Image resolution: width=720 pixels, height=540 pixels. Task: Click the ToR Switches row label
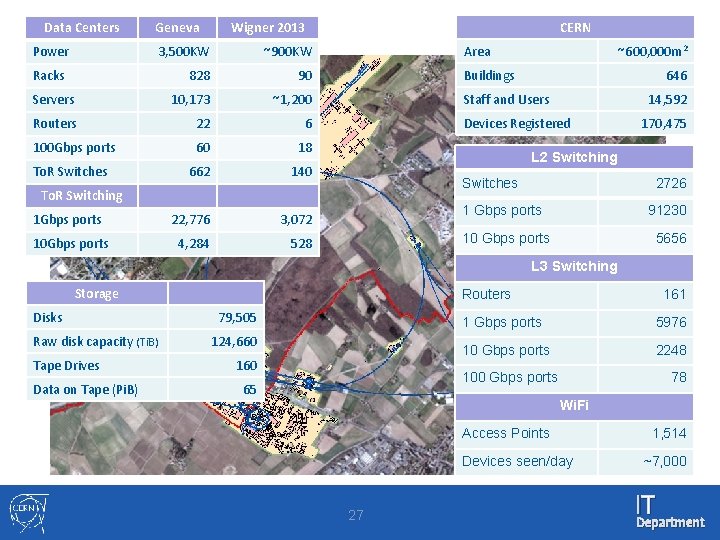[70, 172]
